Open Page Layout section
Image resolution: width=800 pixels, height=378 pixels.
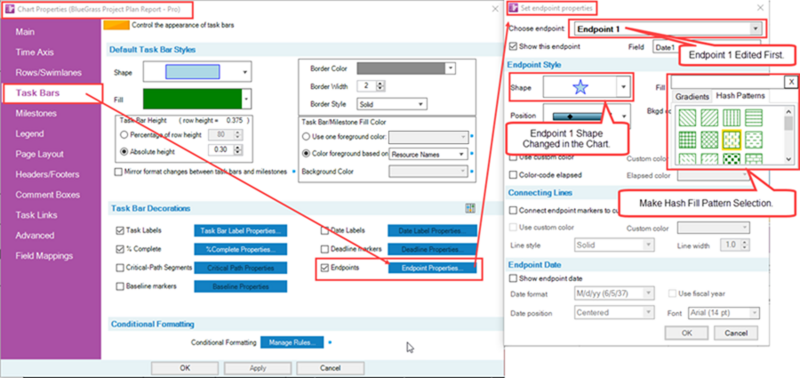39,155
